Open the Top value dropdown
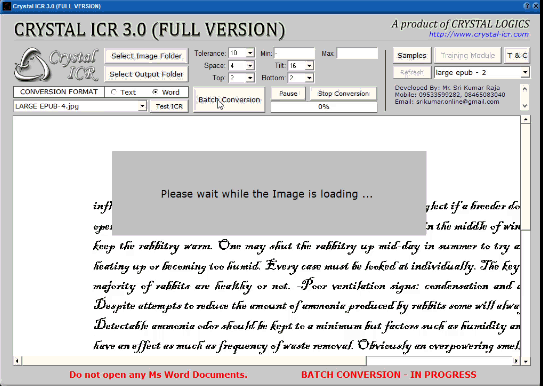The height and width of the screenshot is (386, 543). [250, 78]
